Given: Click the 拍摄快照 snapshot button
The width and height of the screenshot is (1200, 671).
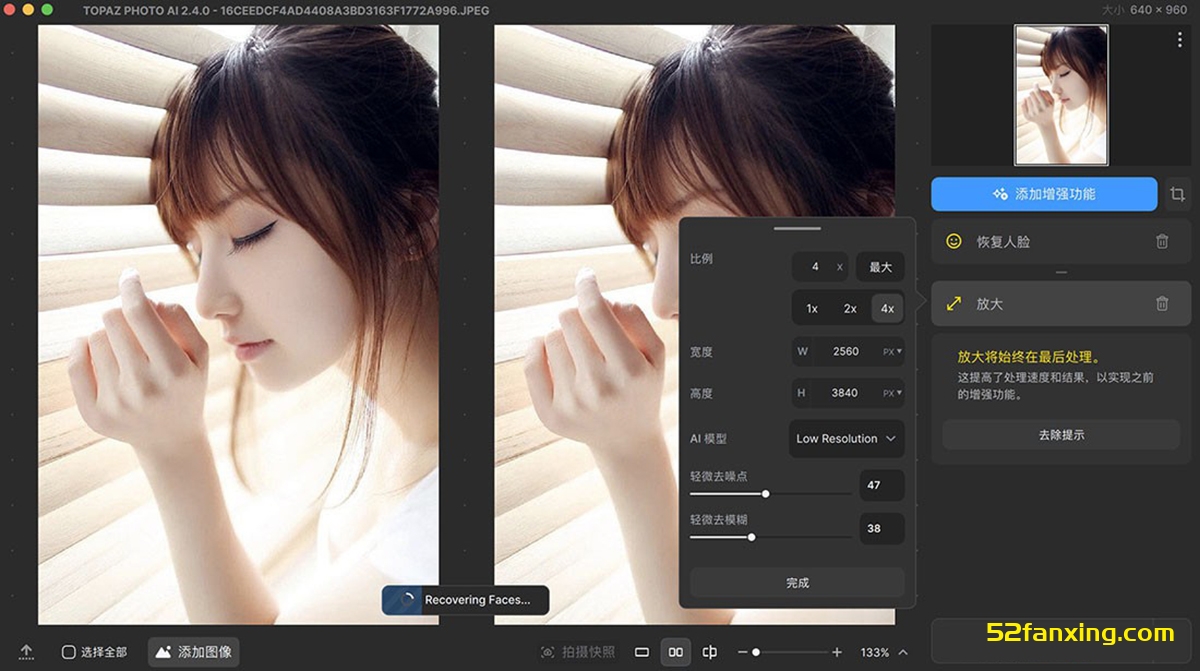Looking at the screenshot, I should coord(578,652).
